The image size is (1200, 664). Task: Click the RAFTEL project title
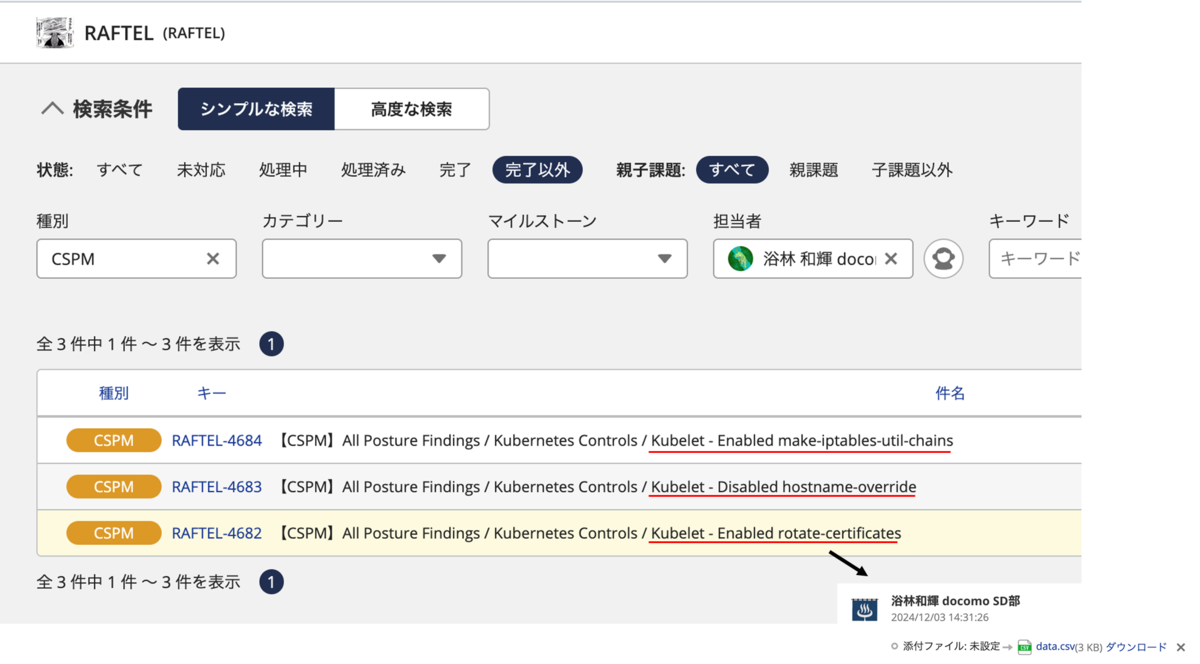(x=119, y=33)
